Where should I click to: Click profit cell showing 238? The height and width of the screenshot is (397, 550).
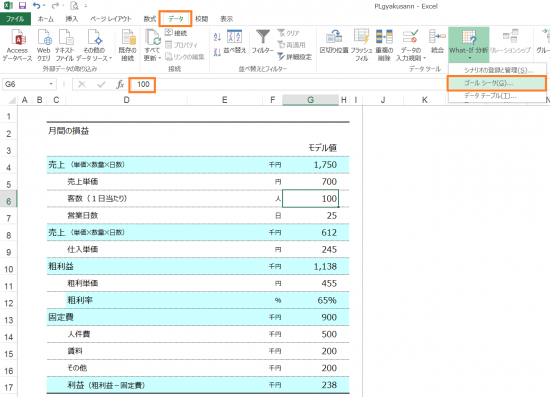click(x=310, y=385)
